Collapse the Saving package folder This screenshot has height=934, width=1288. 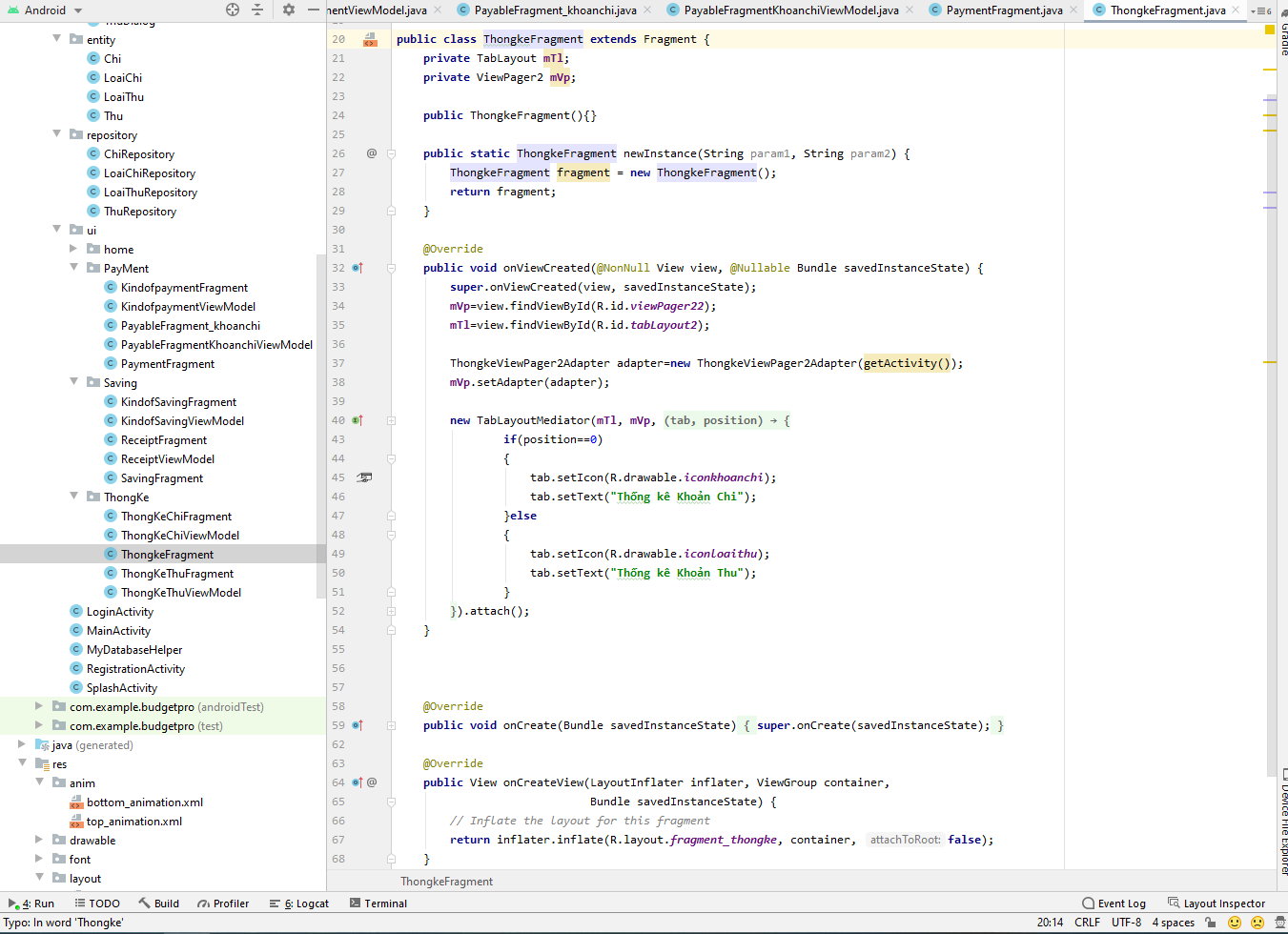(x=74, y=381)
